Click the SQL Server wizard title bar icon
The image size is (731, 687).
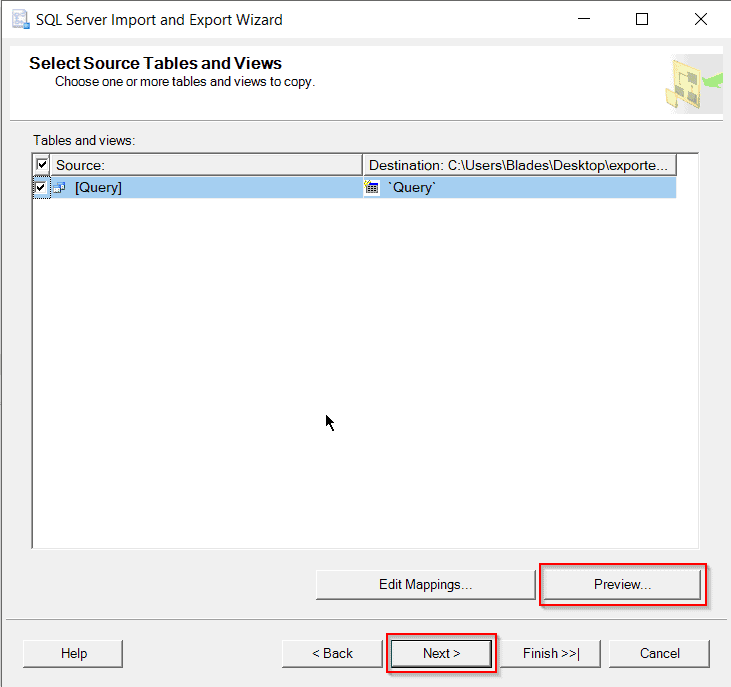21,20
